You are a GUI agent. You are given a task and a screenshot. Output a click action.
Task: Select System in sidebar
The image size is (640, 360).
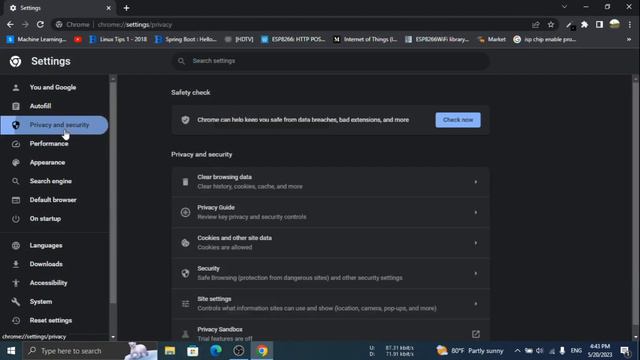pos(54,302)
